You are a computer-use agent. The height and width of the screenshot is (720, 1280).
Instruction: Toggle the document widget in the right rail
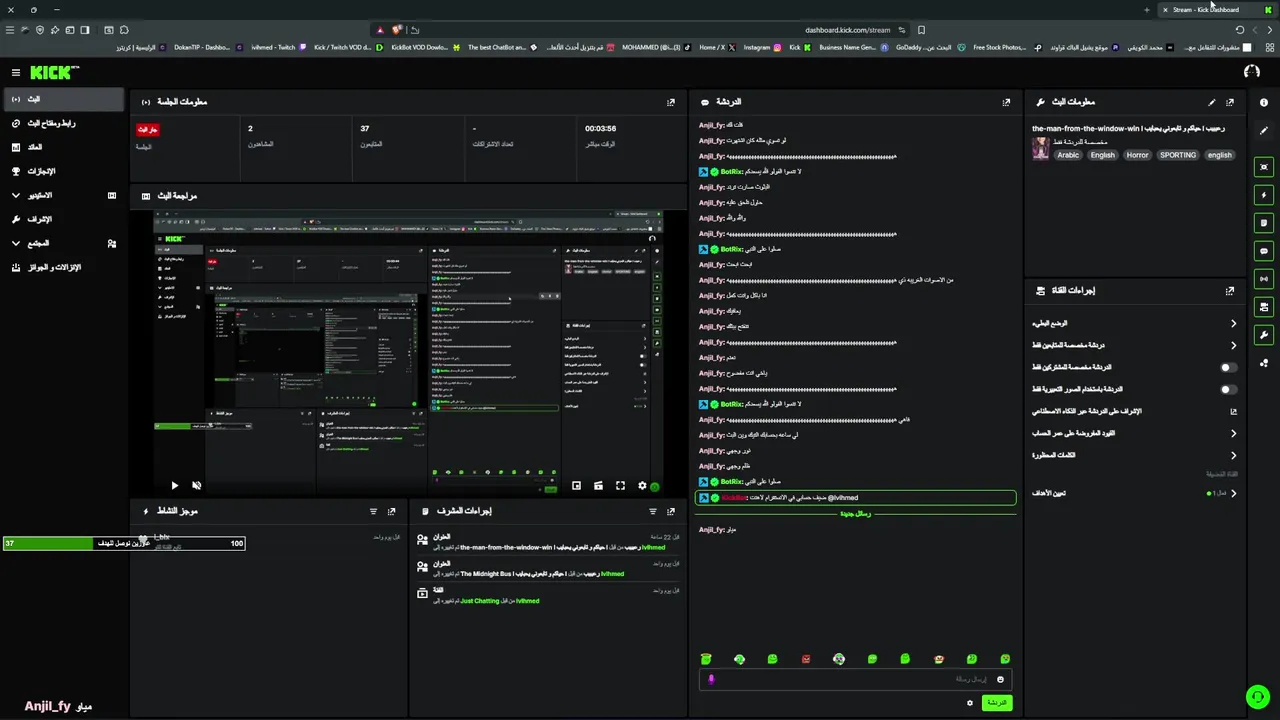pyautogui.click(x=1264, y=223)
